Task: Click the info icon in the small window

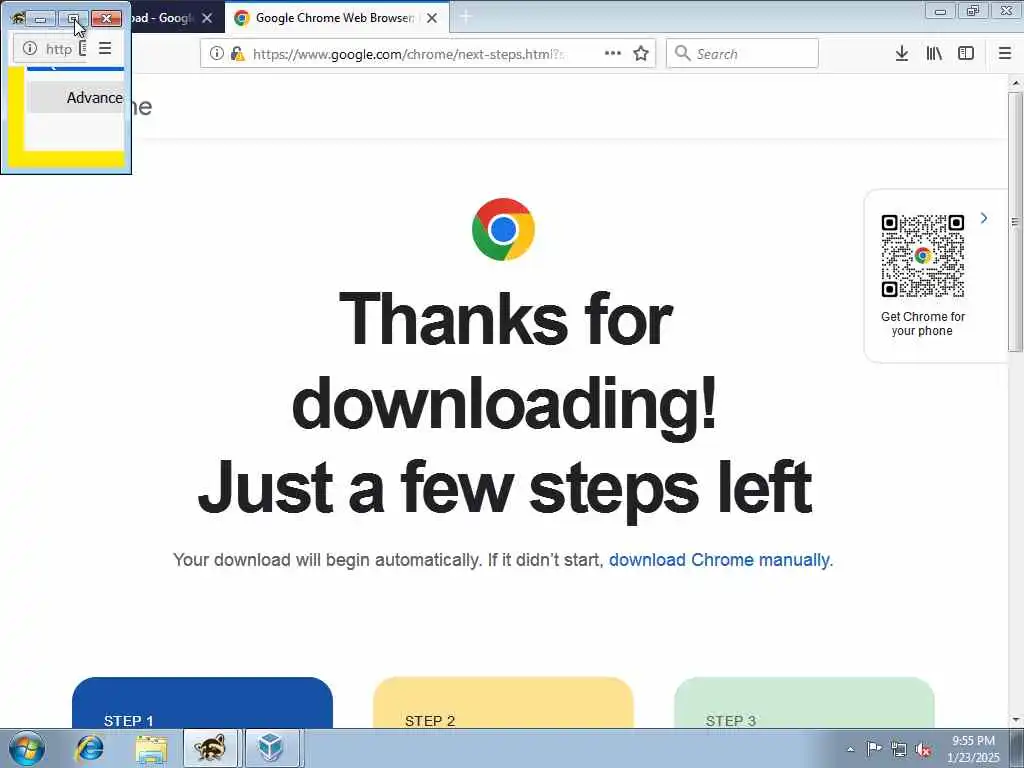Action: point(29,48)
